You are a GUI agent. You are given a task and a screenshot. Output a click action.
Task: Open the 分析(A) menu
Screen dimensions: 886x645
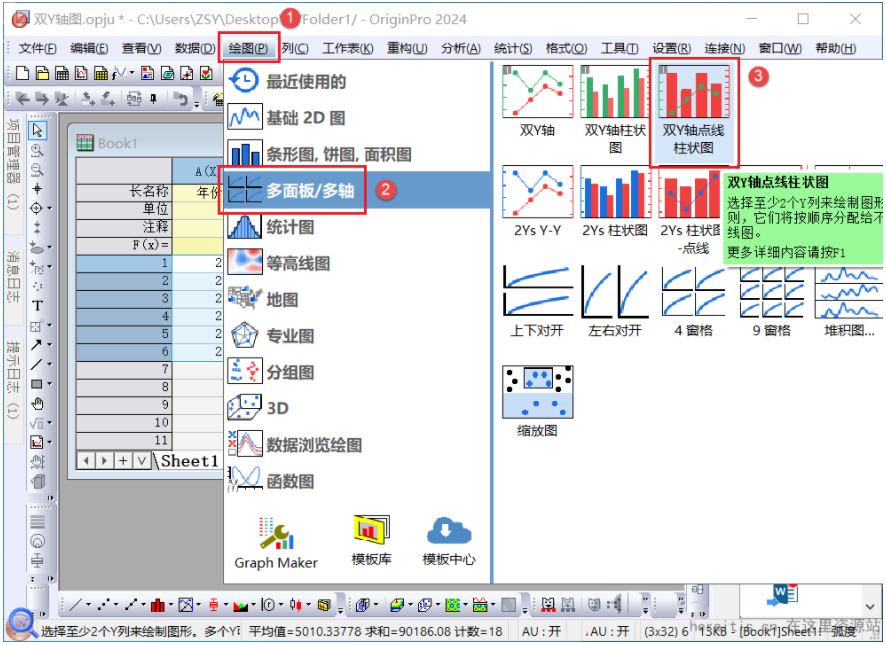(461, 49)
